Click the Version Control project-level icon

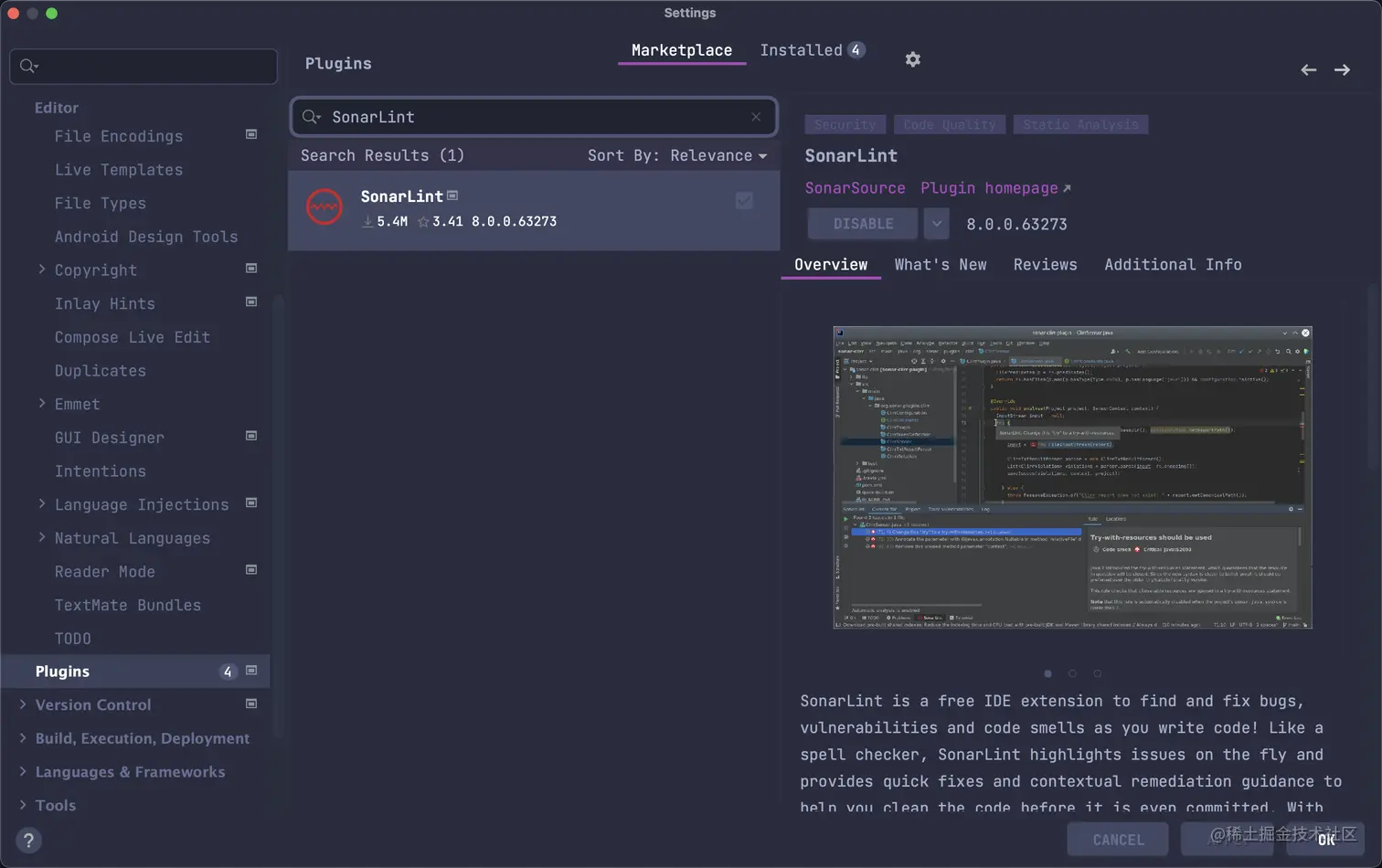point(251,704)
